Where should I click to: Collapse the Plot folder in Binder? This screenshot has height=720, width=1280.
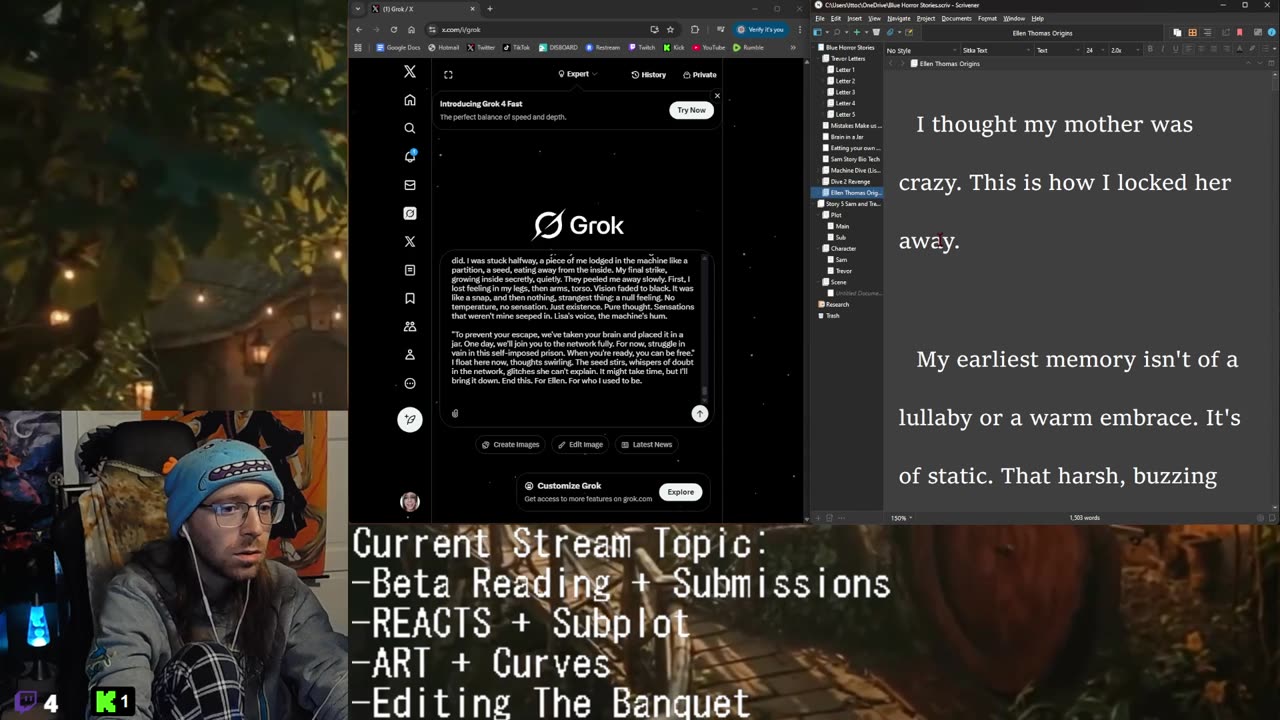[820, 215]
